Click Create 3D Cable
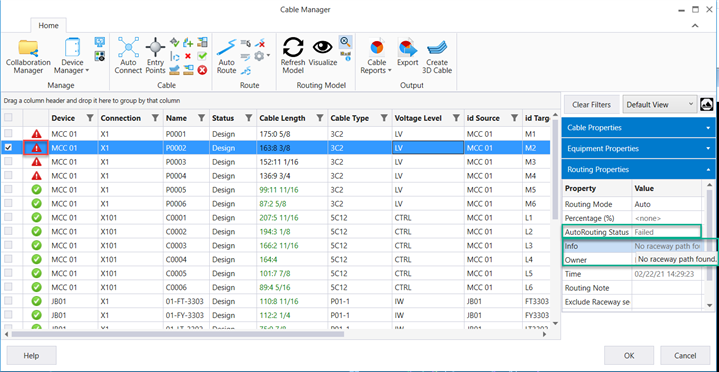719x372 pixels. [x=437, y=56]
